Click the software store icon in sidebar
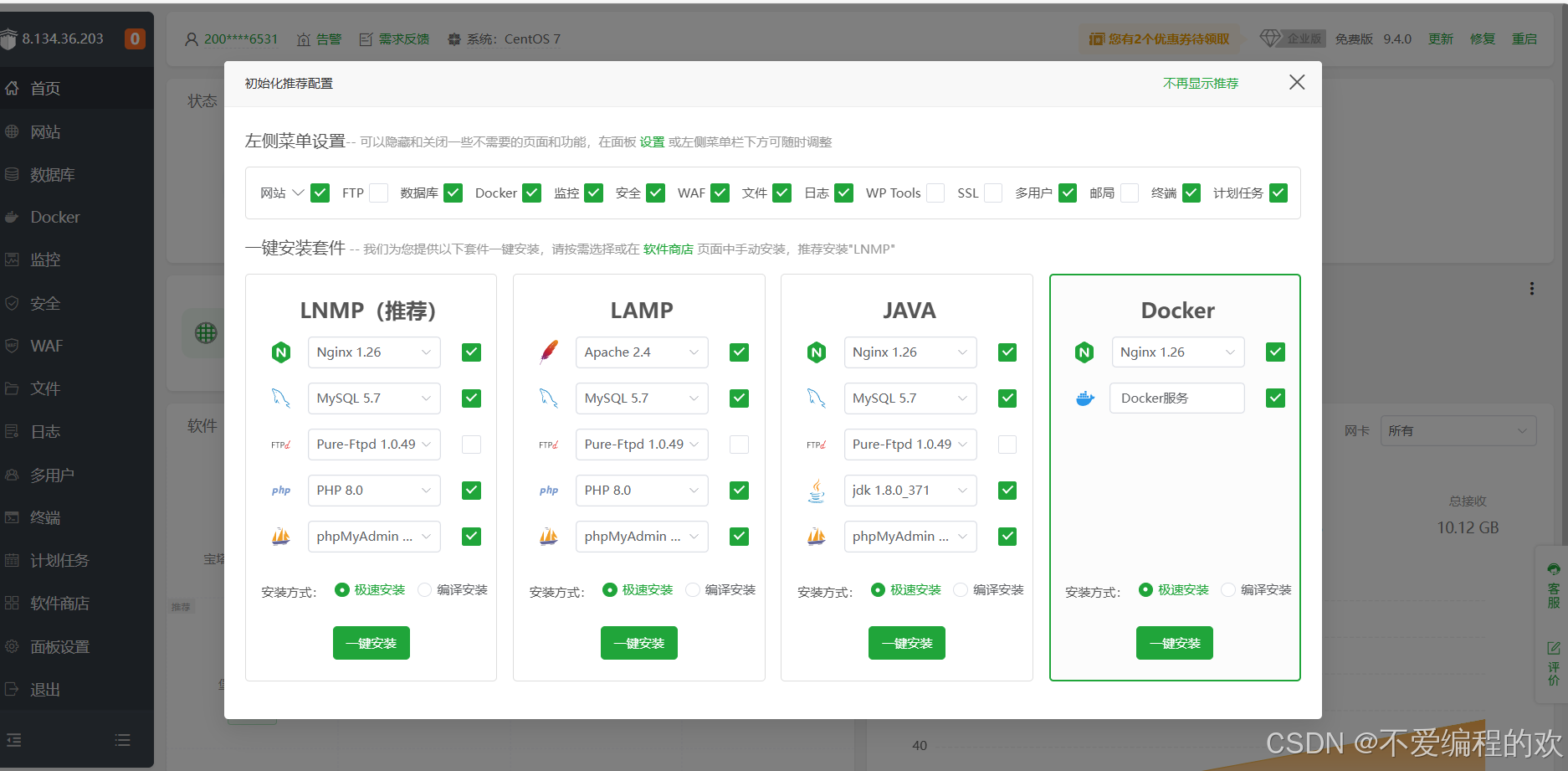 click(x=12, y=603)
